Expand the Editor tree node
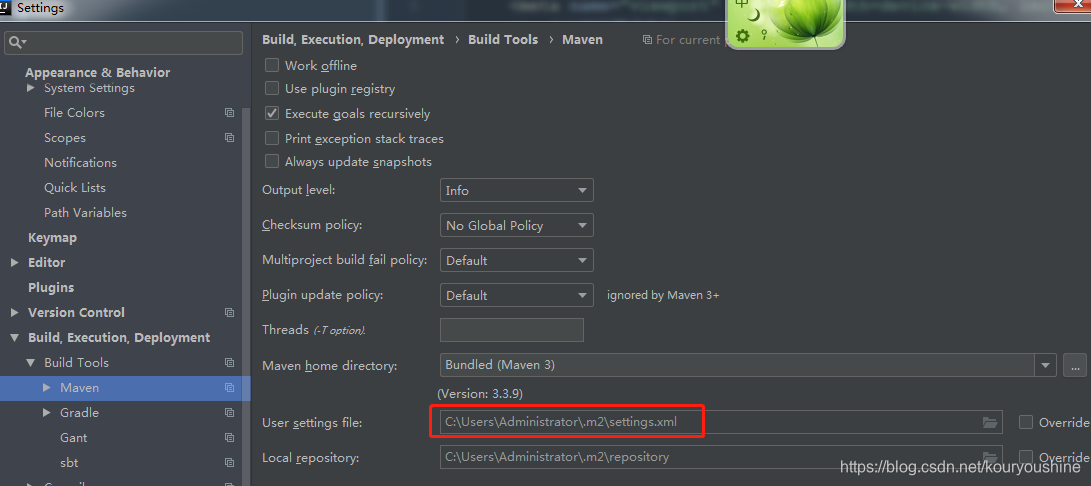The image size is (1091, 486). (15, 262)
